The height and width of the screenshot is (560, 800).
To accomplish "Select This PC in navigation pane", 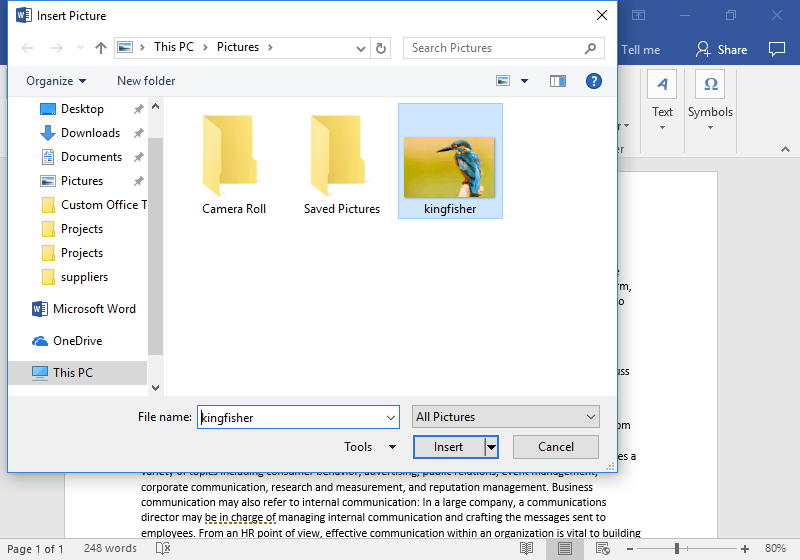I will pyautogui.click(x=72, y=372).
